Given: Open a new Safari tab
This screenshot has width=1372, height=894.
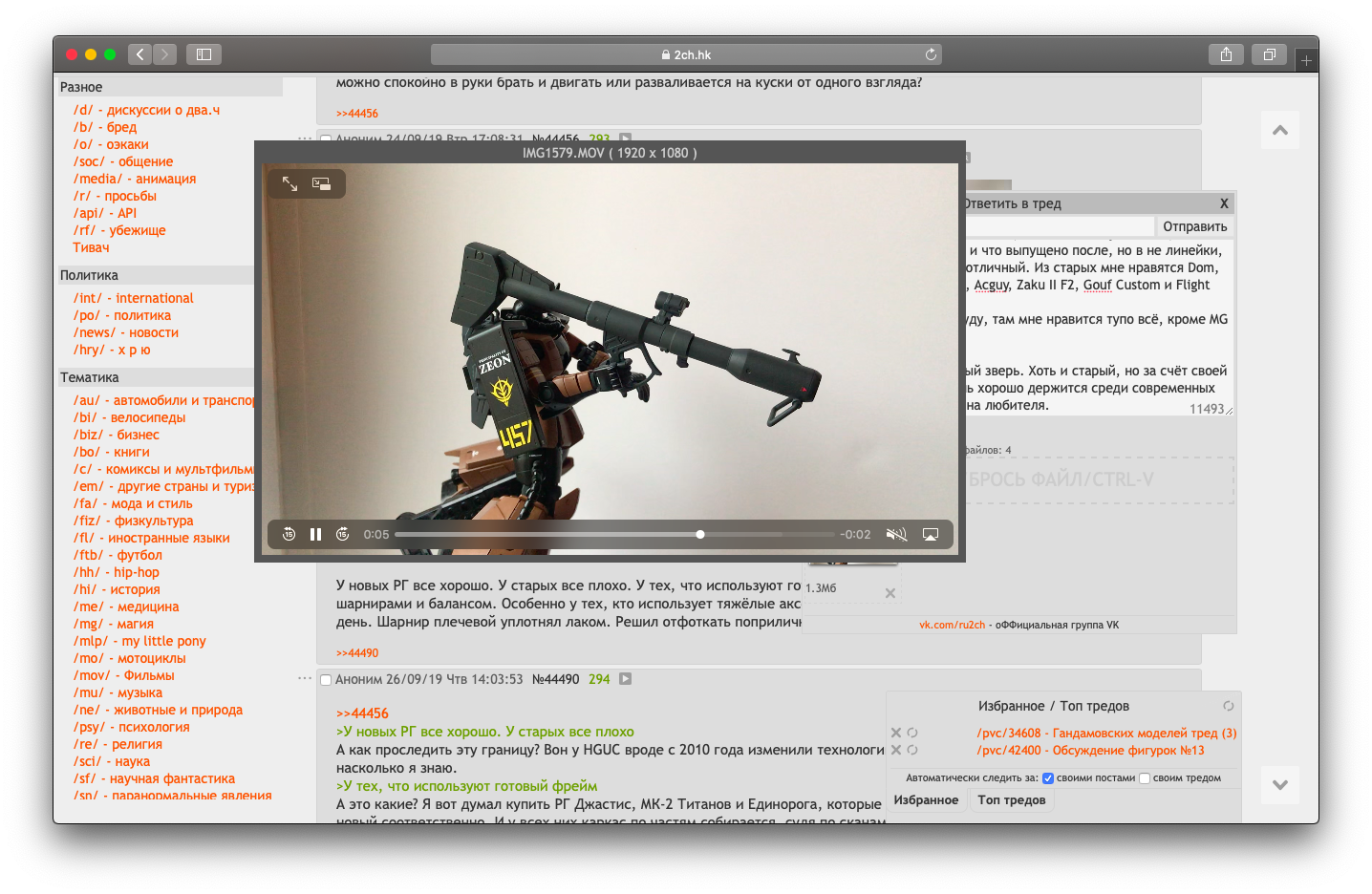Looking at the screenshot, I should coord(1306,60).
